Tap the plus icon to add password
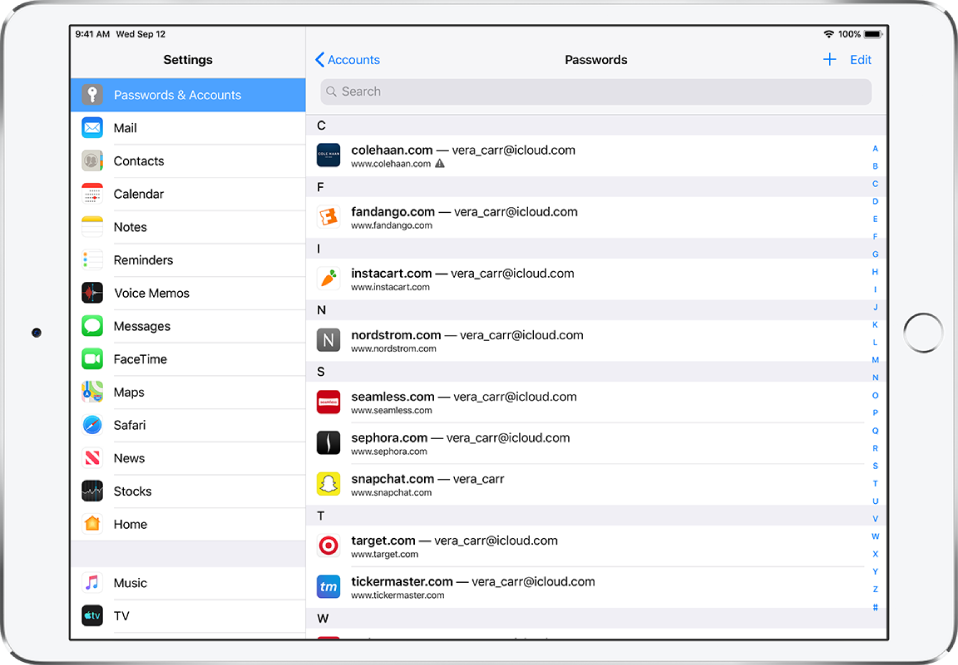The image size is (958, 665). click(x=829, y=60)
